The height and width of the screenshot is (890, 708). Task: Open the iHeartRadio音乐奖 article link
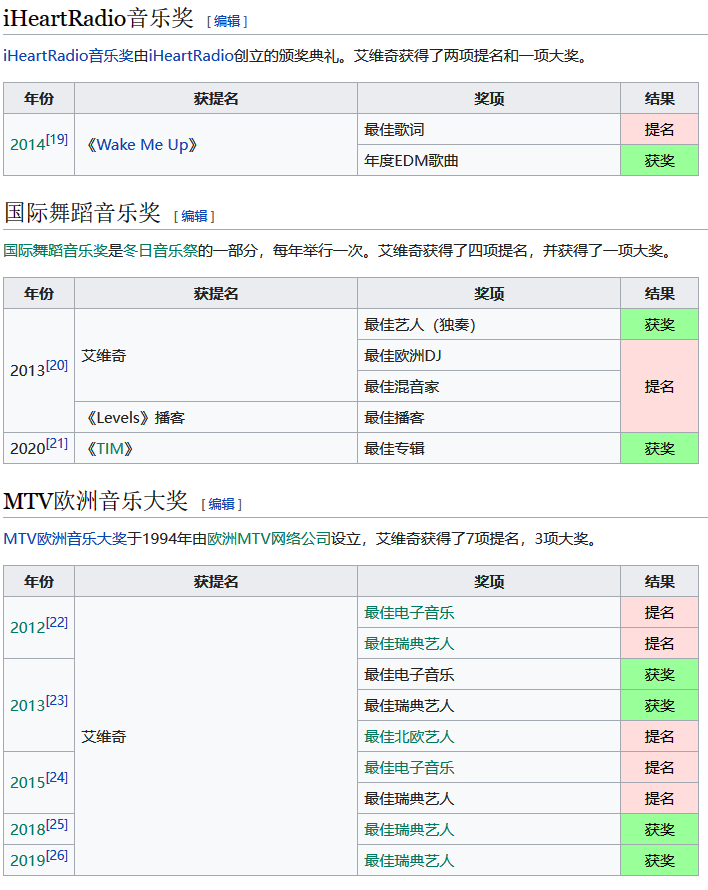[68, 56]
